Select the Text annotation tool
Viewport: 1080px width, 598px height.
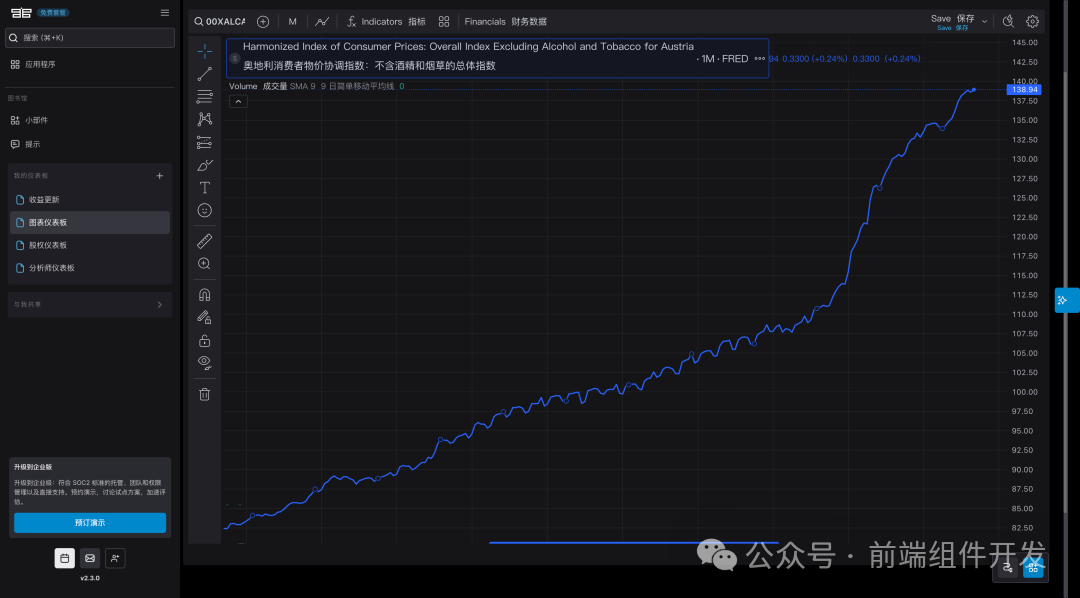click(x=205, y=187)
